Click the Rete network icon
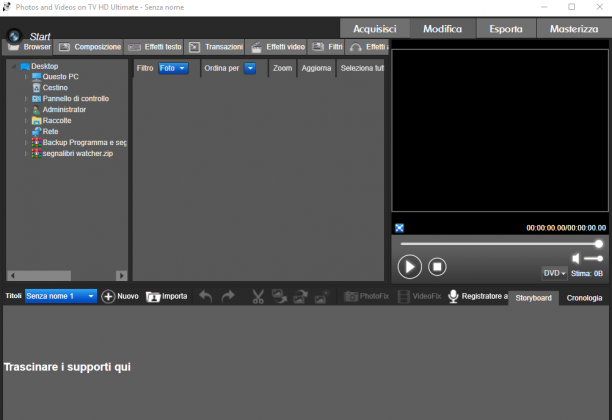Image resolution: width=612 pixels, height=420 pixels. (37, 132)
